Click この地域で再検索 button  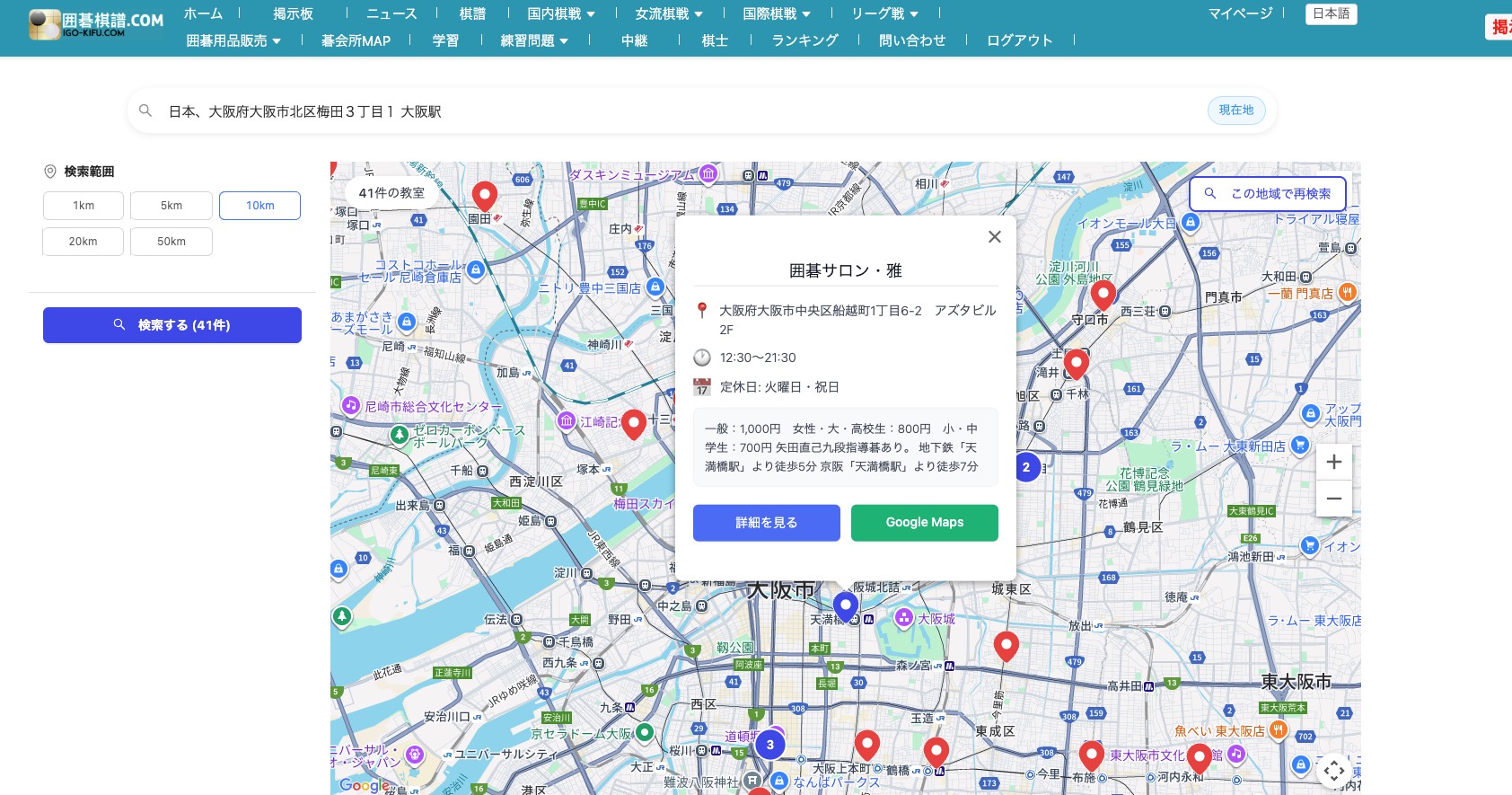pos(1268,193)
